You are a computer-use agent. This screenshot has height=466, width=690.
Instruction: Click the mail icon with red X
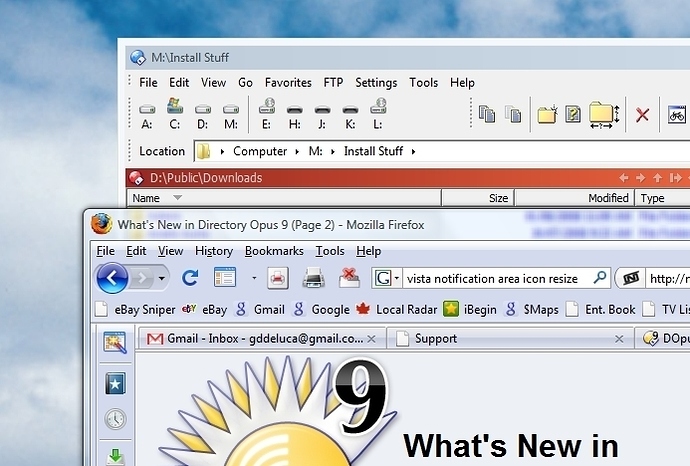349,278
